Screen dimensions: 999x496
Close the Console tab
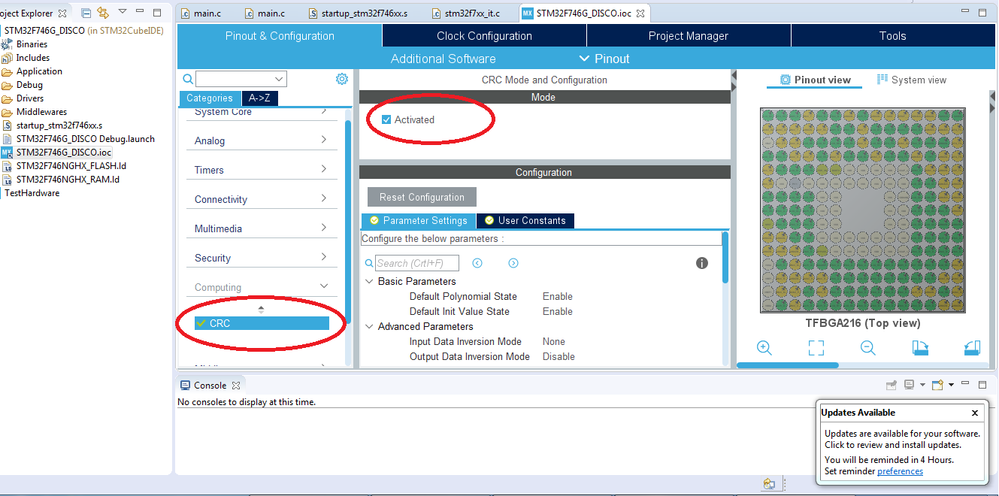point(236,385)
